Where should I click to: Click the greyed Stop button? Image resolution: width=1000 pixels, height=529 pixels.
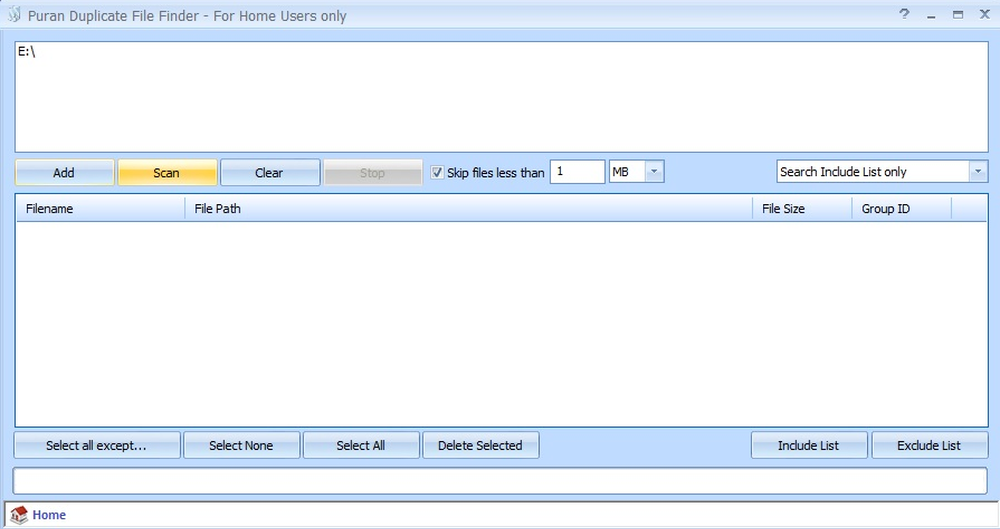point(372,172)
